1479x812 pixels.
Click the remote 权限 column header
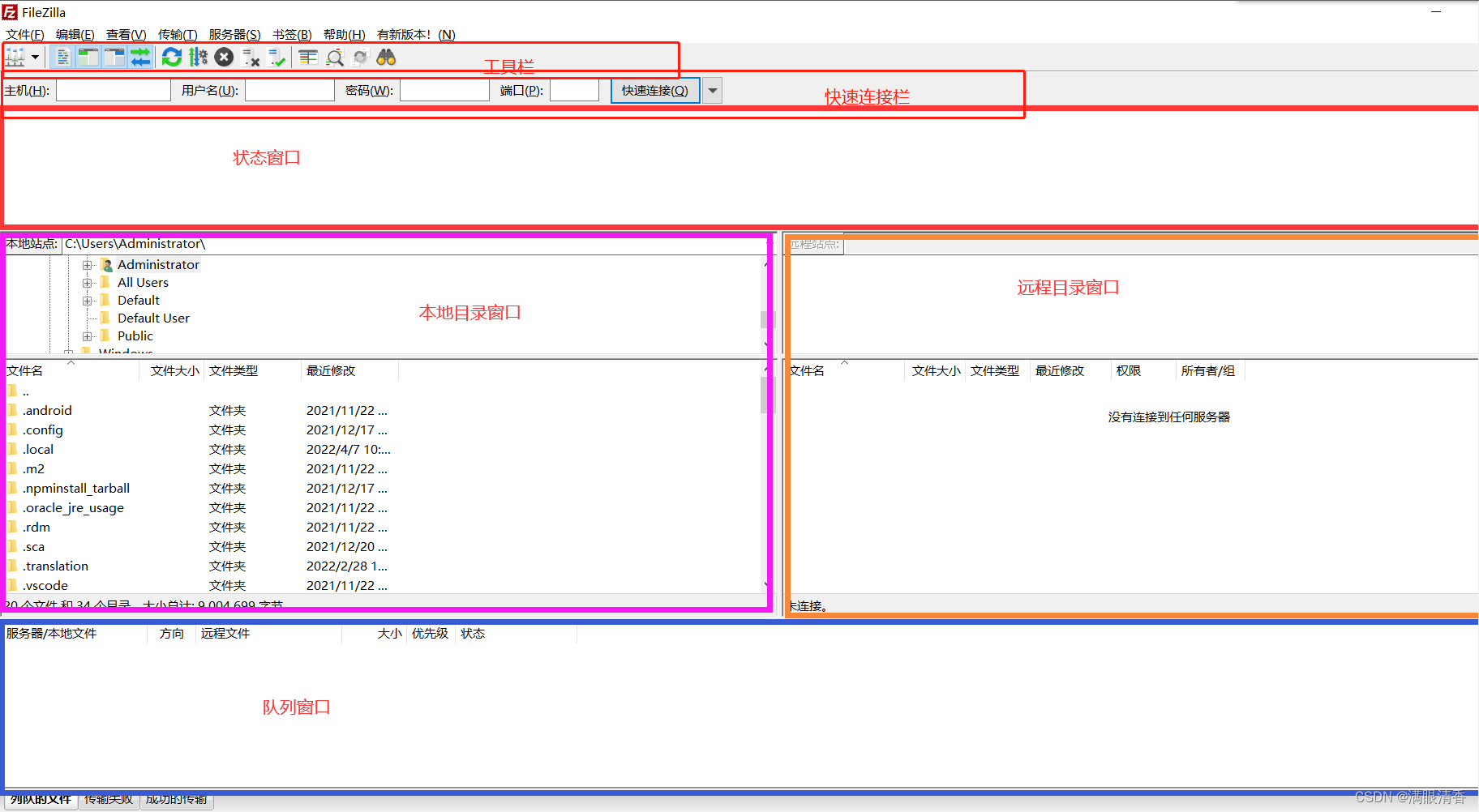[1143, 371]
